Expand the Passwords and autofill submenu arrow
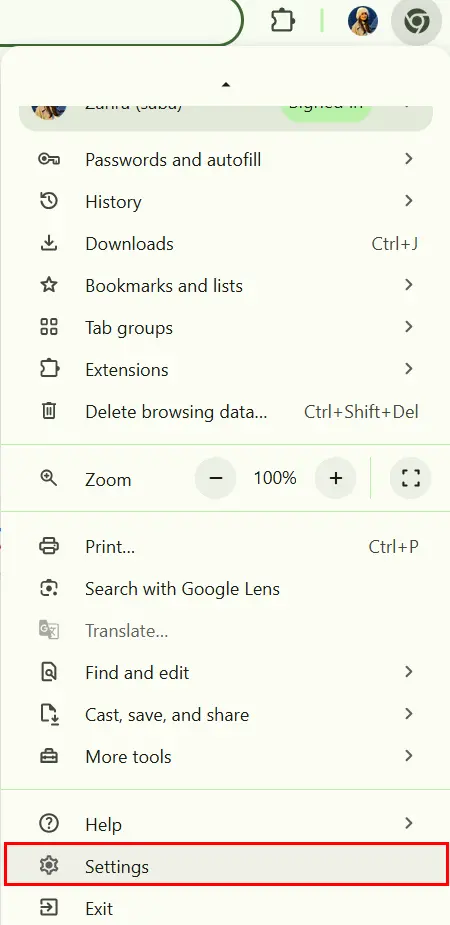 pyautogui.click(x=409, y=159)
